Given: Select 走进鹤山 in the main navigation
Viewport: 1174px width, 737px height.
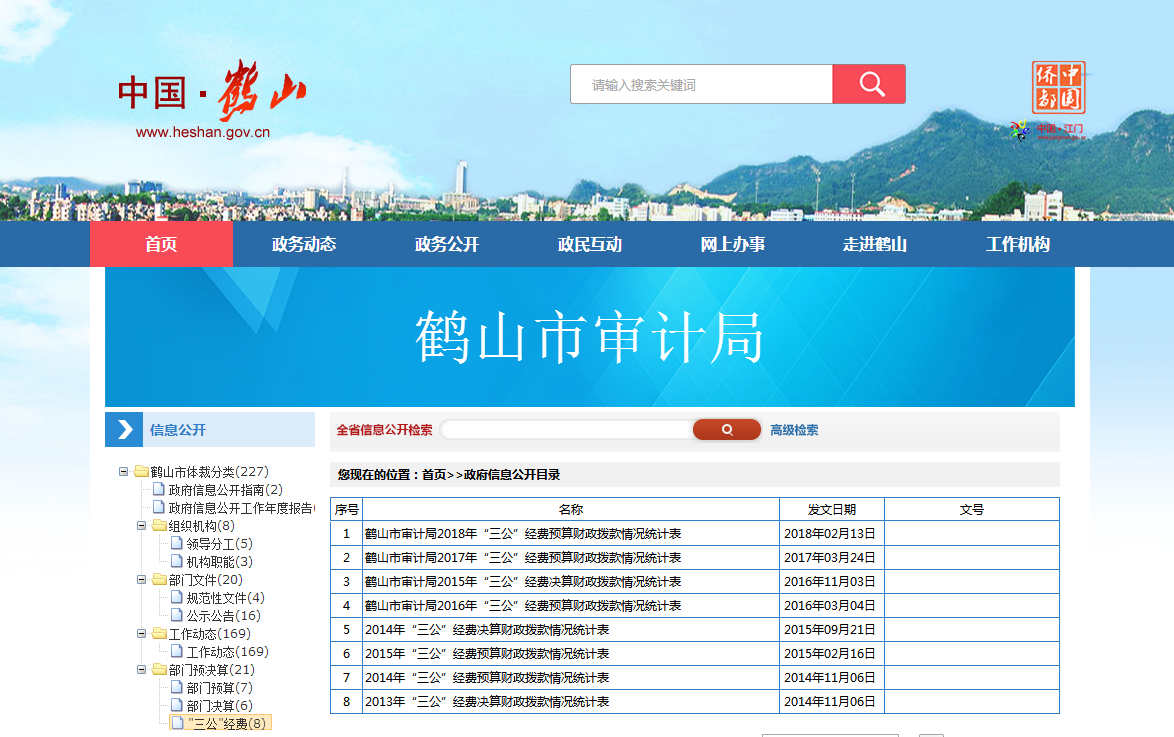Looking at the screenshot, I should click(x=875, y=245).
